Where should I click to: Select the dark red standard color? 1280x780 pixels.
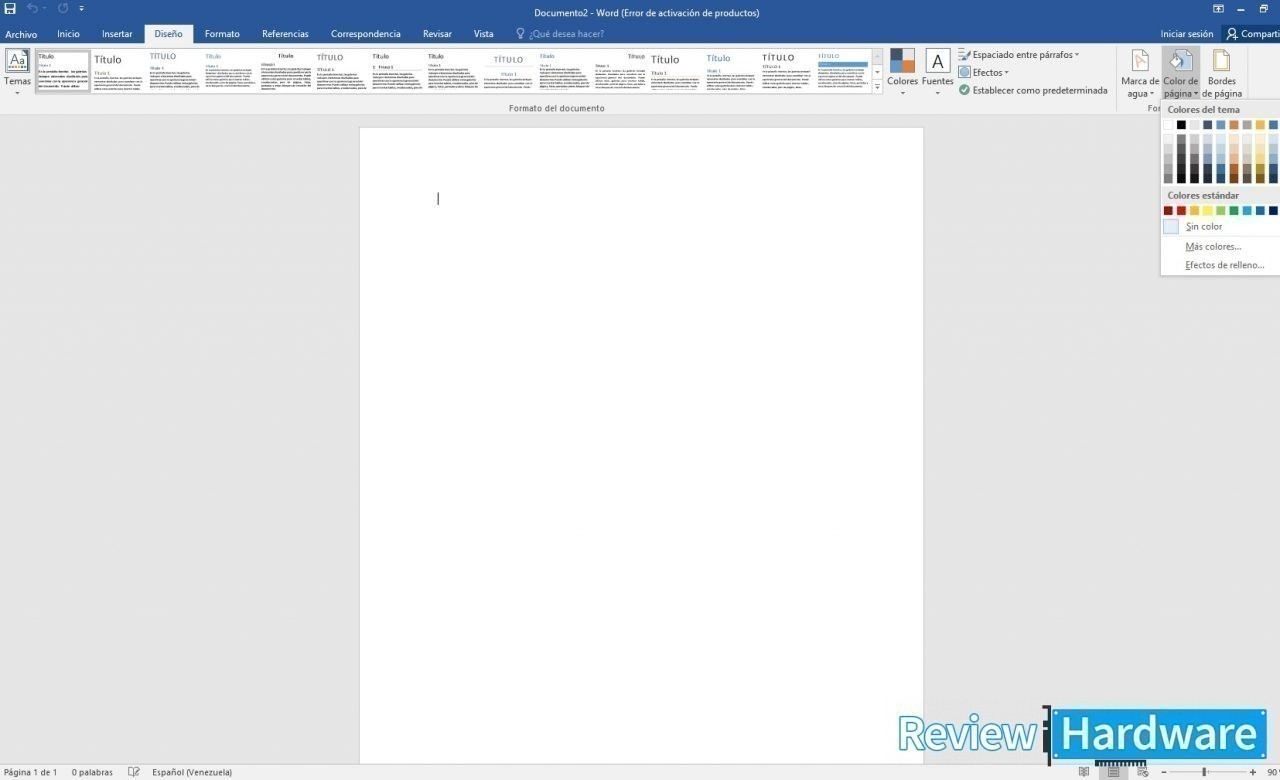pos(1168,211)
